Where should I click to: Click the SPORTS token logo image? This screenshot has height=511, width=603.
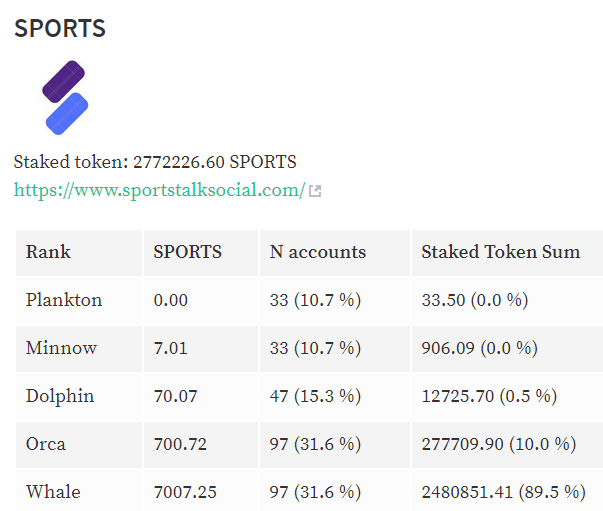click(65, 98)
